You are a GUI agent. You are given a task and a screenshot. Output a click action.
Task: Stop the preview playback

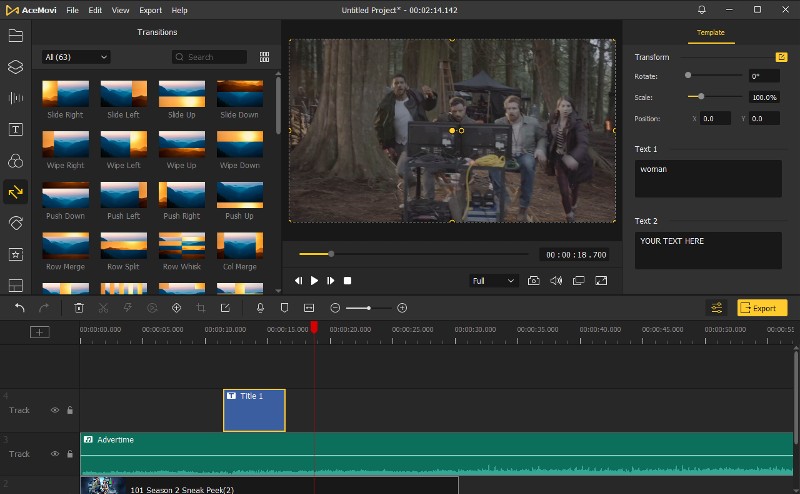347,281
